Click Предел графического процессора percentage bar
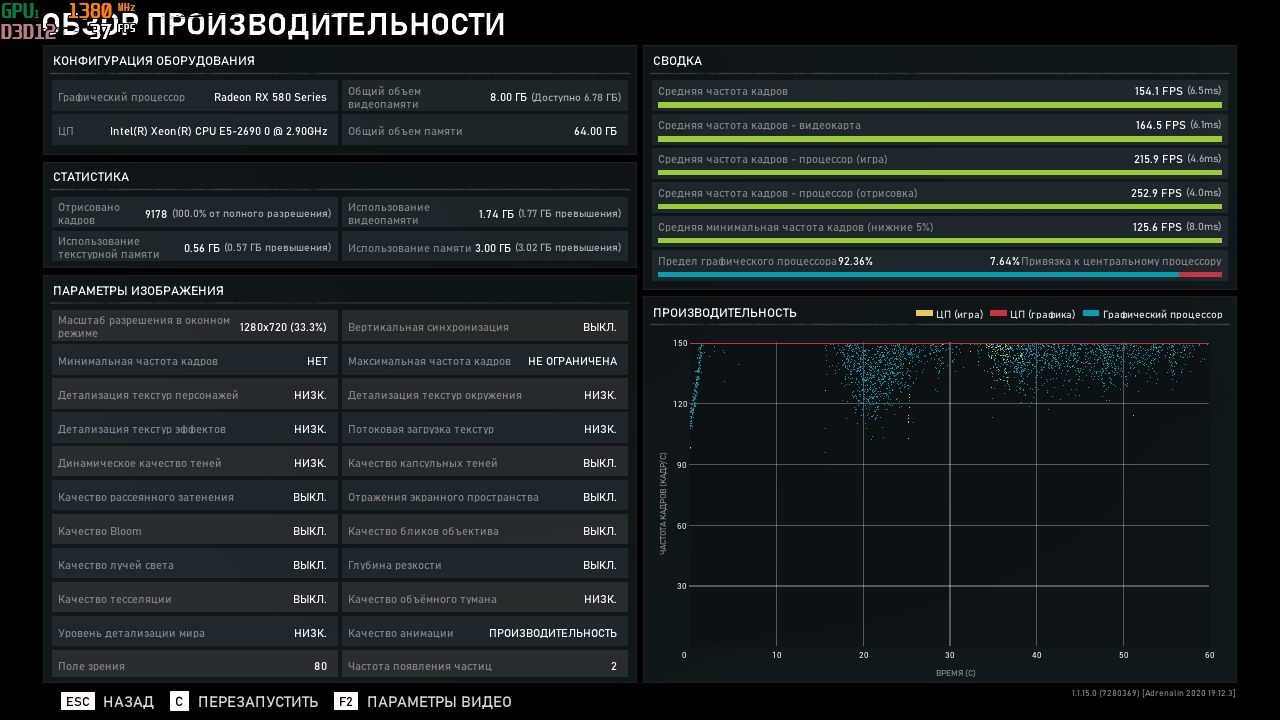 [939, 274]
